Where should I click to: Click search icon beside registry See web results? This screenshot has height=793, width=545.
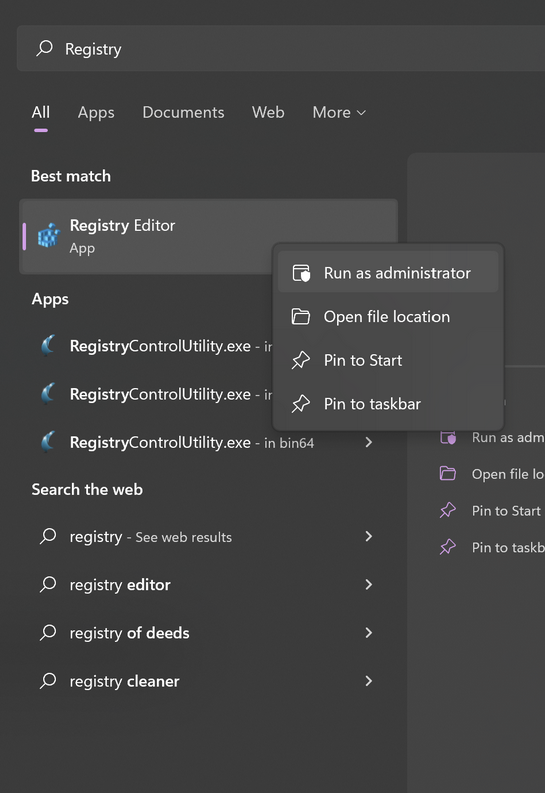tap(48, 536)
